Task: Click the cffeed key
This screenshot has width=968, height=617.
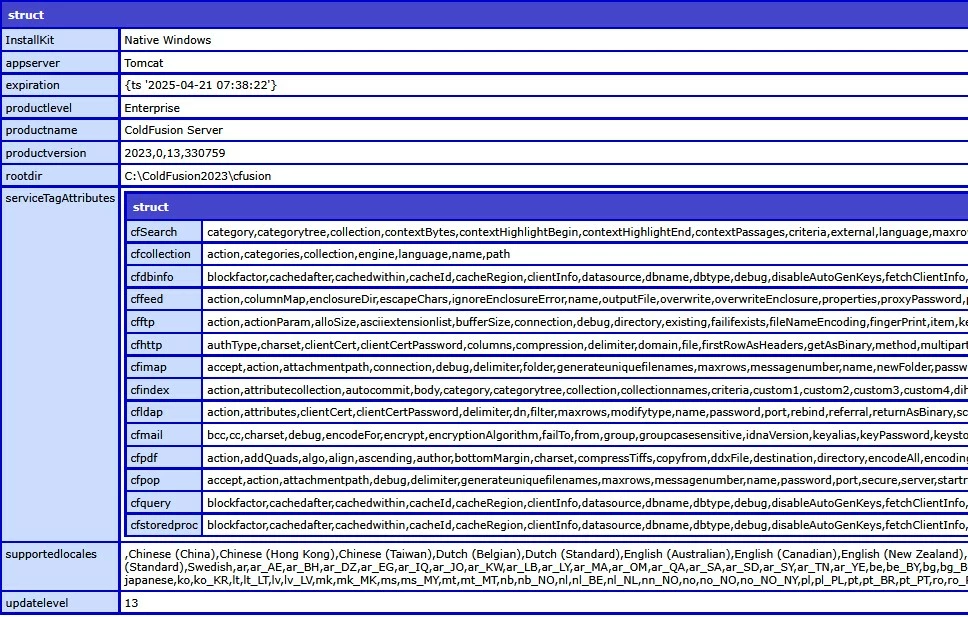Action: coord(164,300)
